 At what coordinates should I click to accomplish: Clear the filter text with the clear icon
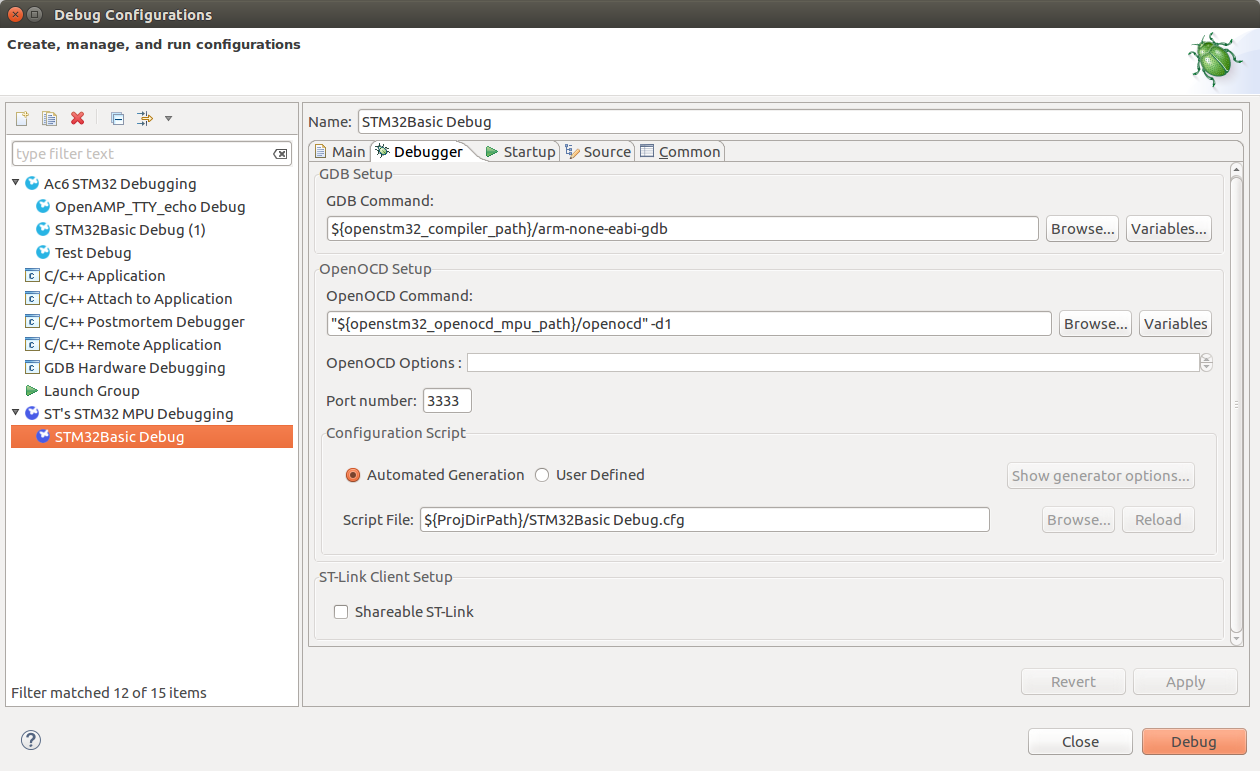point(280,154)
